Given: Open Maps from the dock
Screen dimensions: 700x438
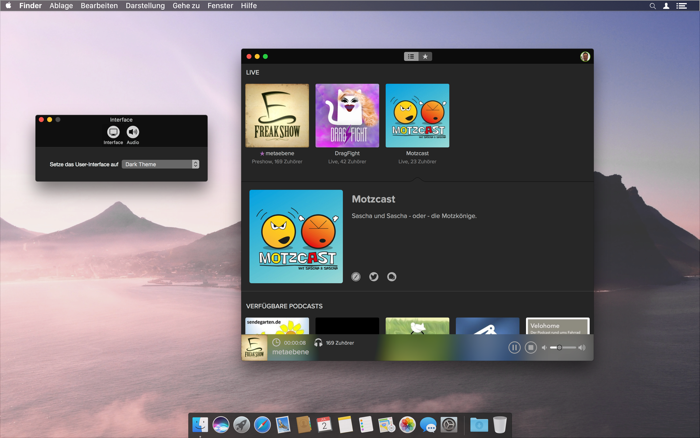Looking at the screenshot, I should [x=387, y=425].
